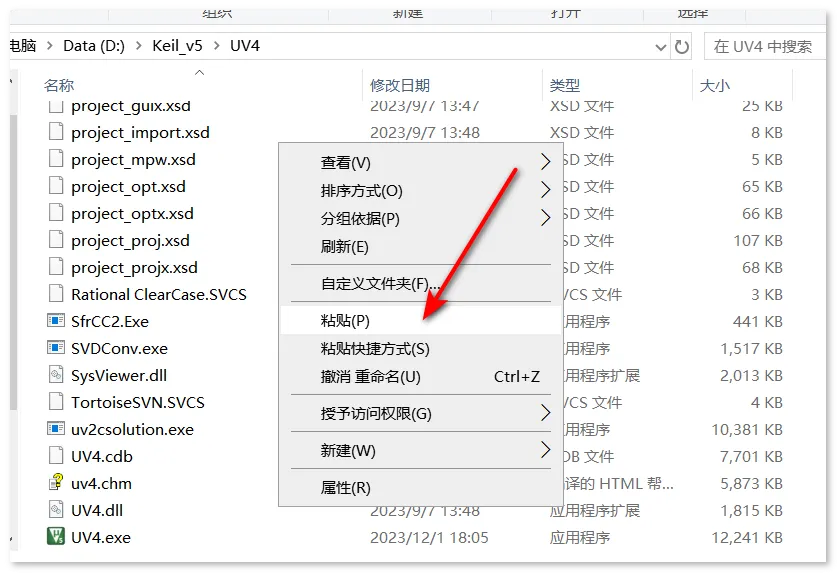The width and height of the screenshot is (837, 573).
Task: Sort by the 类型 column header
Action: click(565, 85)
